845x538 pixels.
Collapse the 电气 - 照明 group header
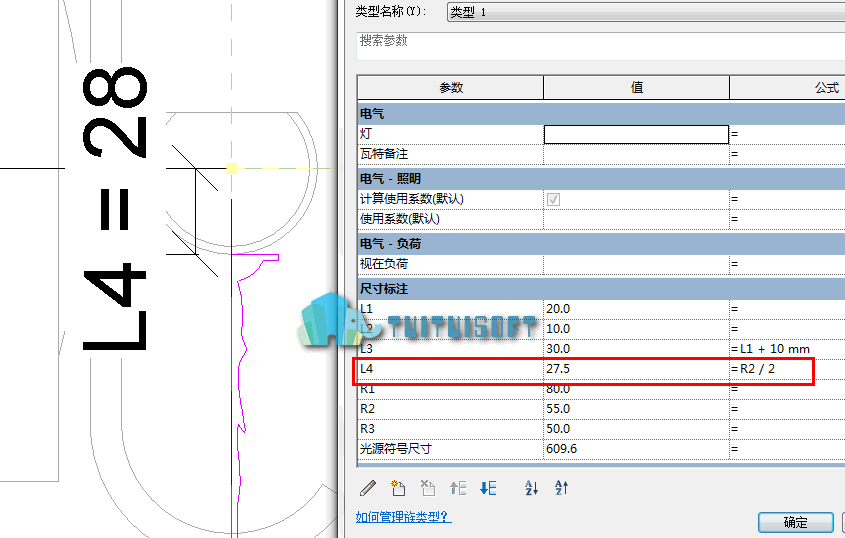tap(601, 179)
